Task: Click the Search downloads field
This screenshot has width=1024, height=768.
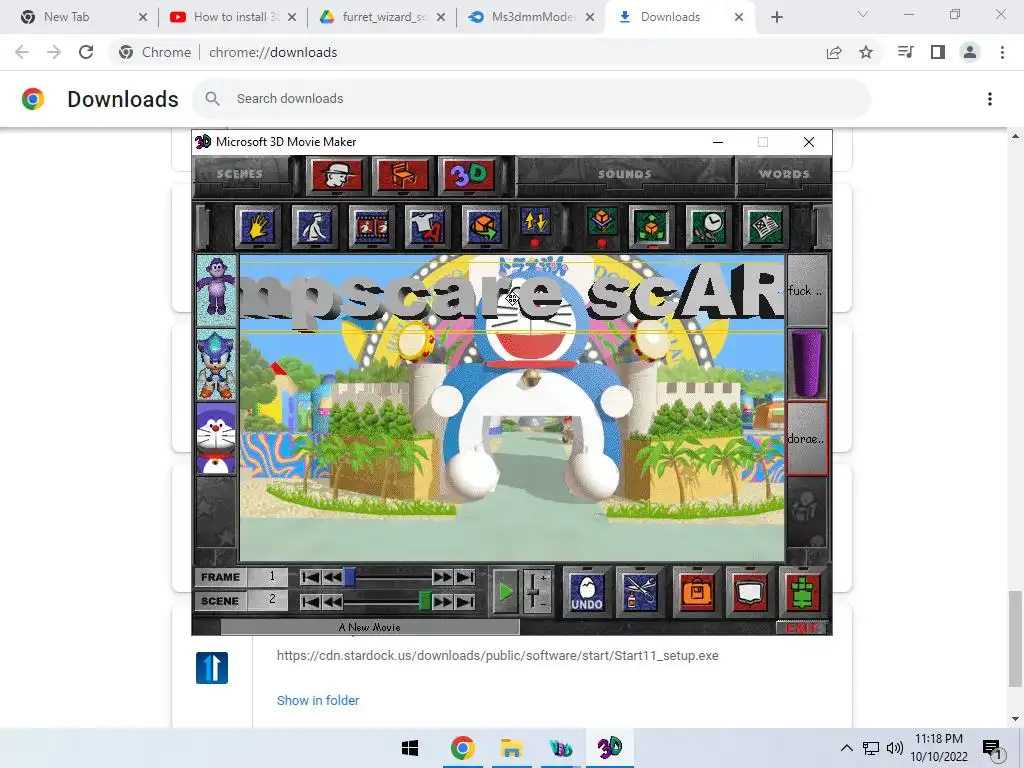Action: pyautogui.click(x=531, y=99)
